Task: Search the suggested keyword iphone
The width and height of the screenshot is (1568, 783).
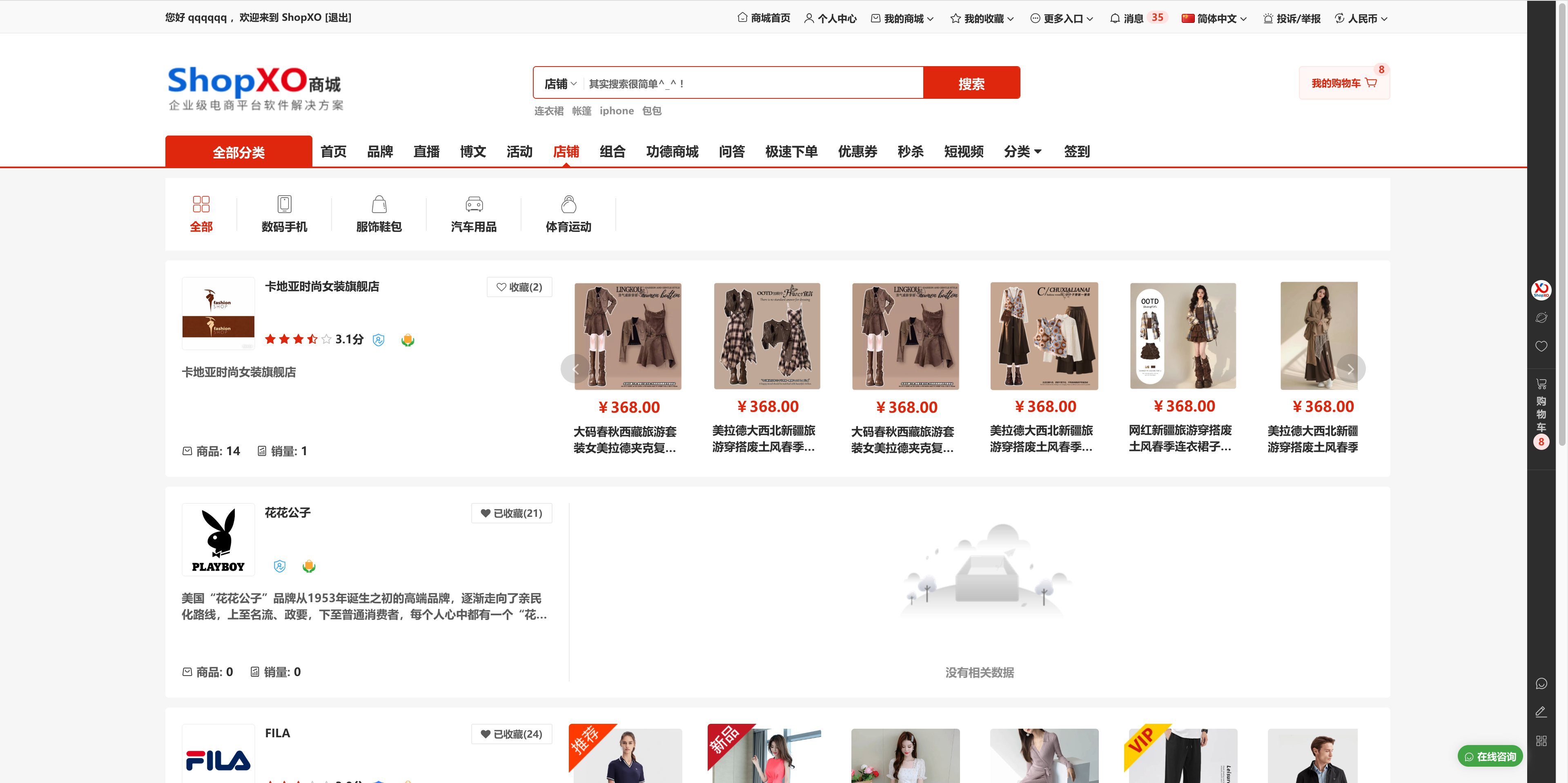Action: pyautogui.click(x=617, y=111)
